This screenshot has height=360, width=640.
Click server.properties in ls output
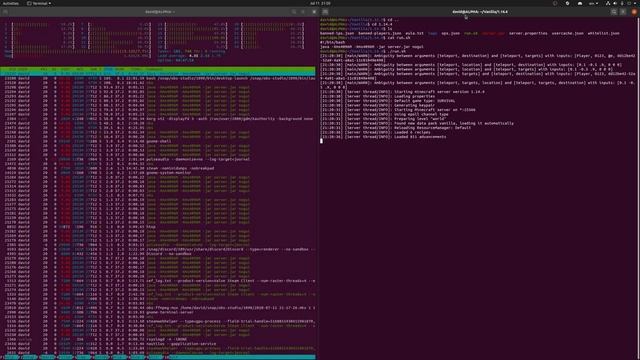pos(528,33)
